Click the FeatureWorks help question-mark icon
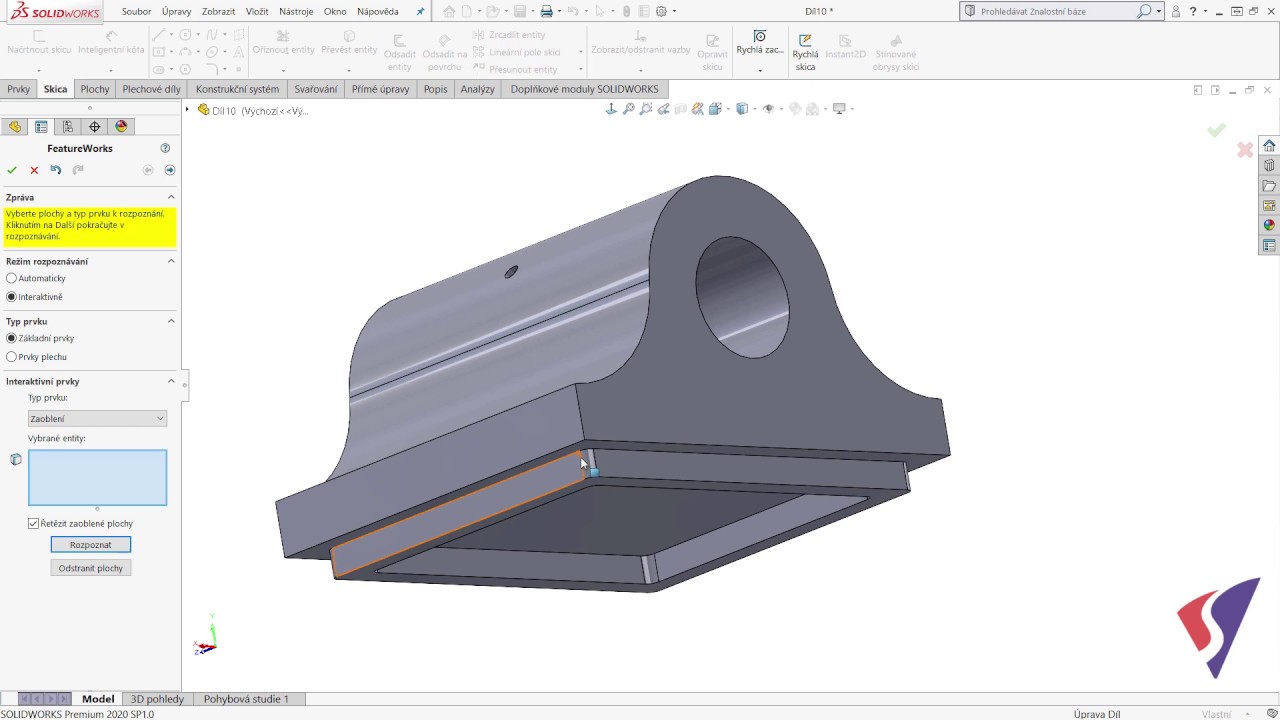1280x720 pixels. pyautogui.click(x=166, y=148)
